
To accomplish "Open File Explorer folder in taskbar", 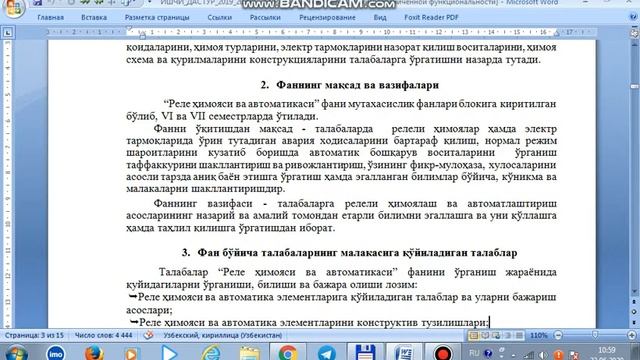I will (x=249, y=353).
